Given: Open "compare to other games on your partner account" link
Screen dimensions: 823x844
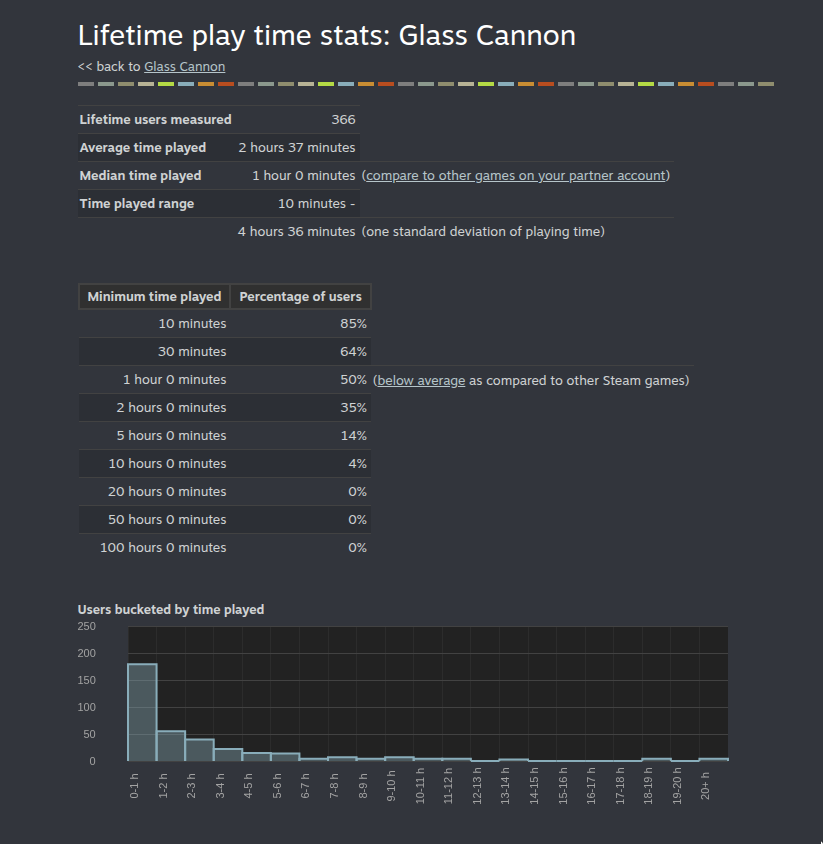Looking at the screenshot, I should tap(515, 175).
